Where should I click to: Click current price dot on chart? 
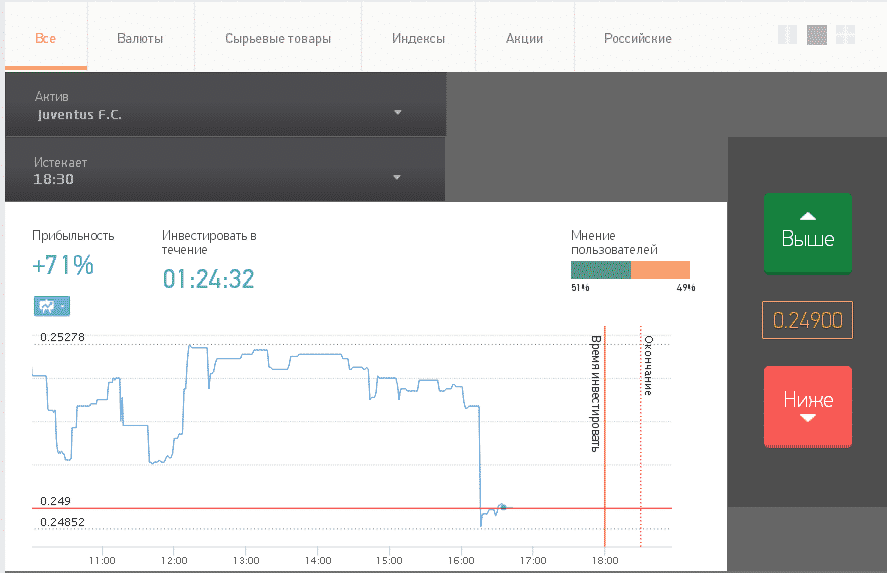point(503,507)
